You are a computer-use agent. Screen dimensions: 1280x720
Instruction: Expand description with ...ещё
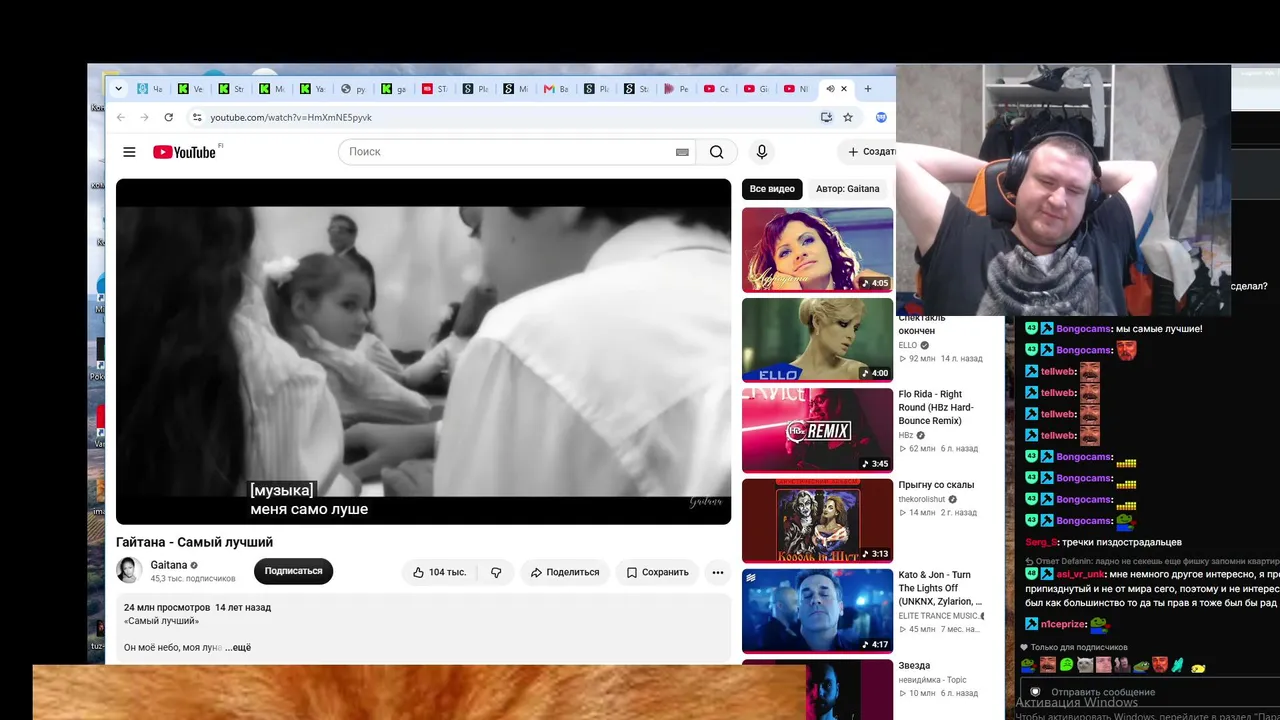point(238,647)
